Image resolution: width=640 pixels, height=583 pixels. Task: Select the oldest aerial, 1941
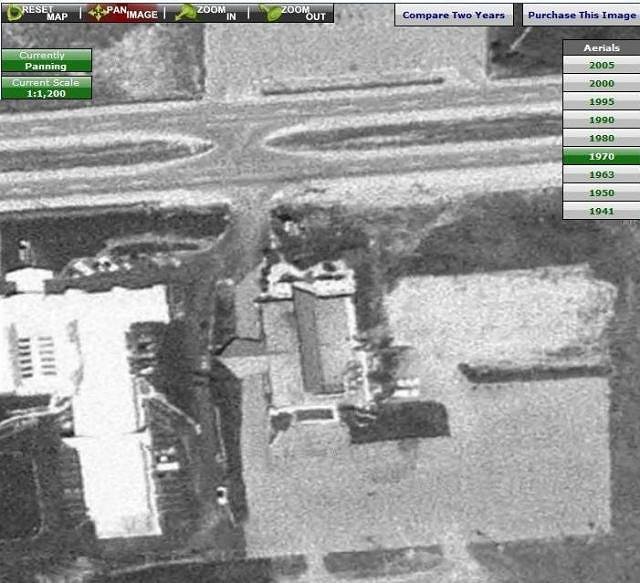point(601,211)
